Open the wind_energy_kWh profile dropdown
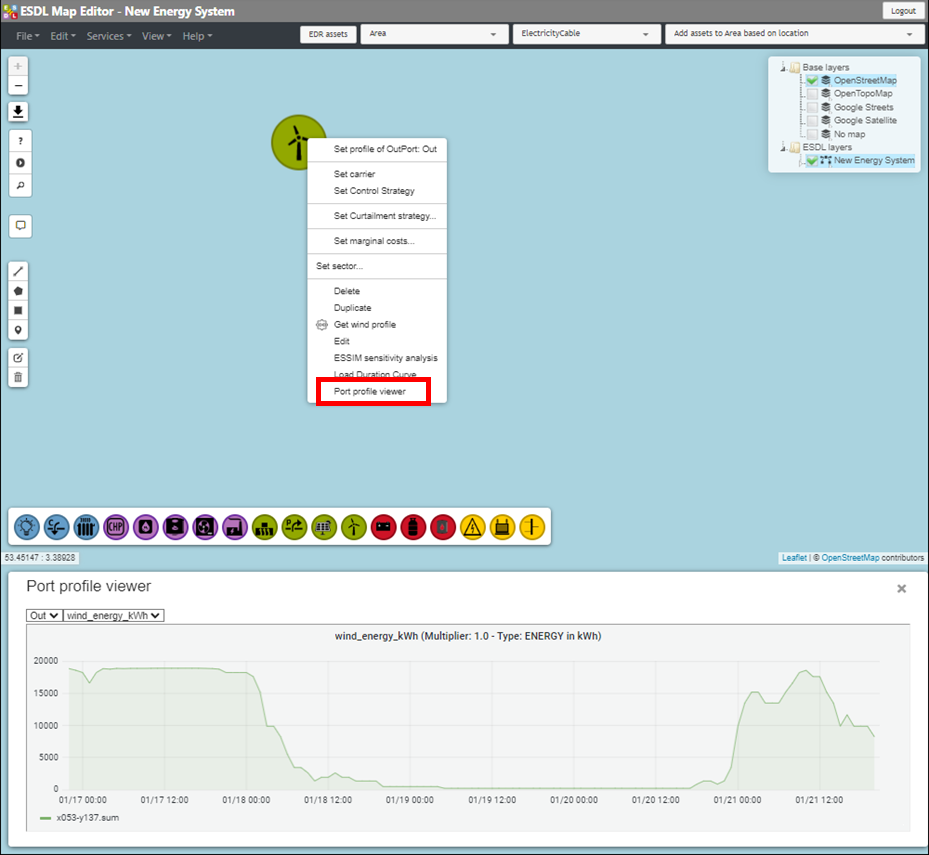 point(113,616)
